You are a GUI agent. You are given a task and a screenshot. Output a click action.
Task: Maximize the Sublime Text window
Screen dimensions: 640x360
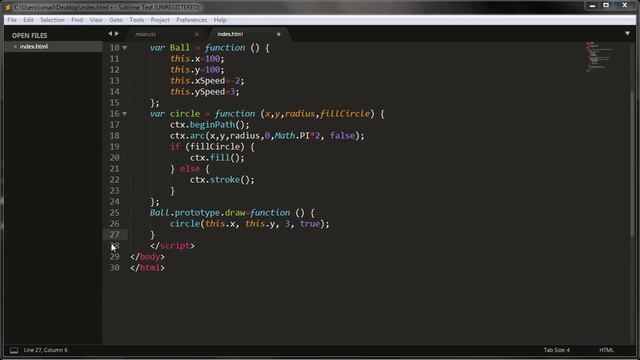coord(606,6)
